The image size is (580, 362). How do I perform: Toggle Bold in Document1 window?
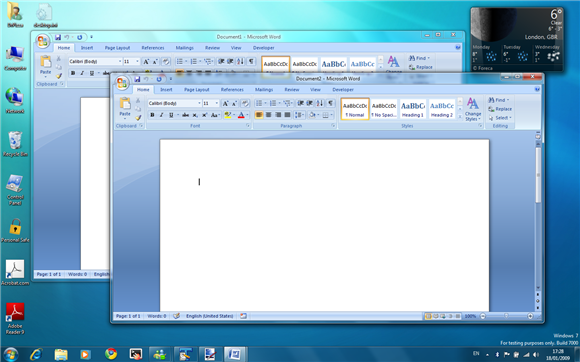pos(73,73)
